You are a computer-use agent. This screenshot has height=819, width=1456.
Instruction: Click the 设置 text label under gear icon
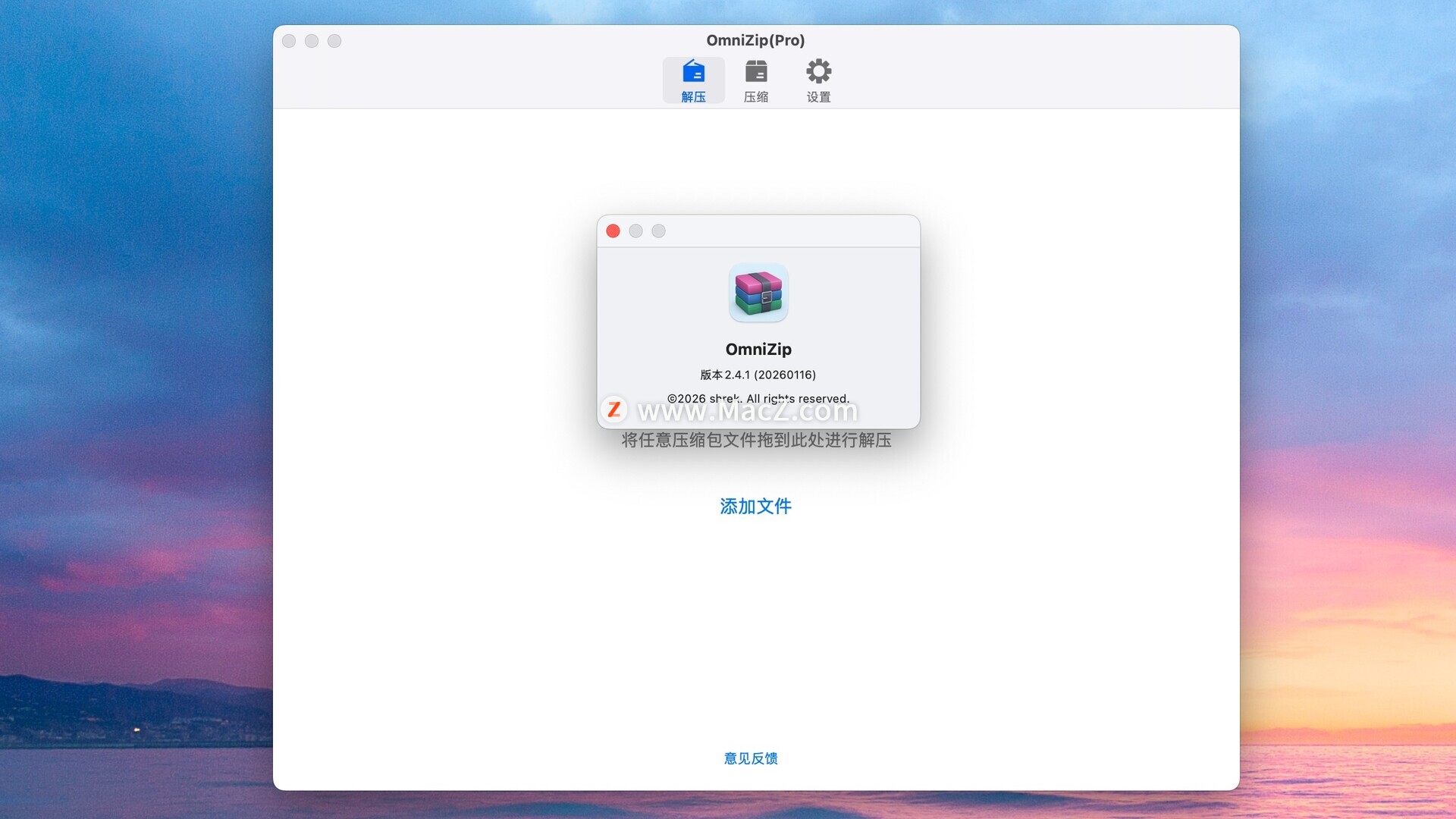point(818,97)
